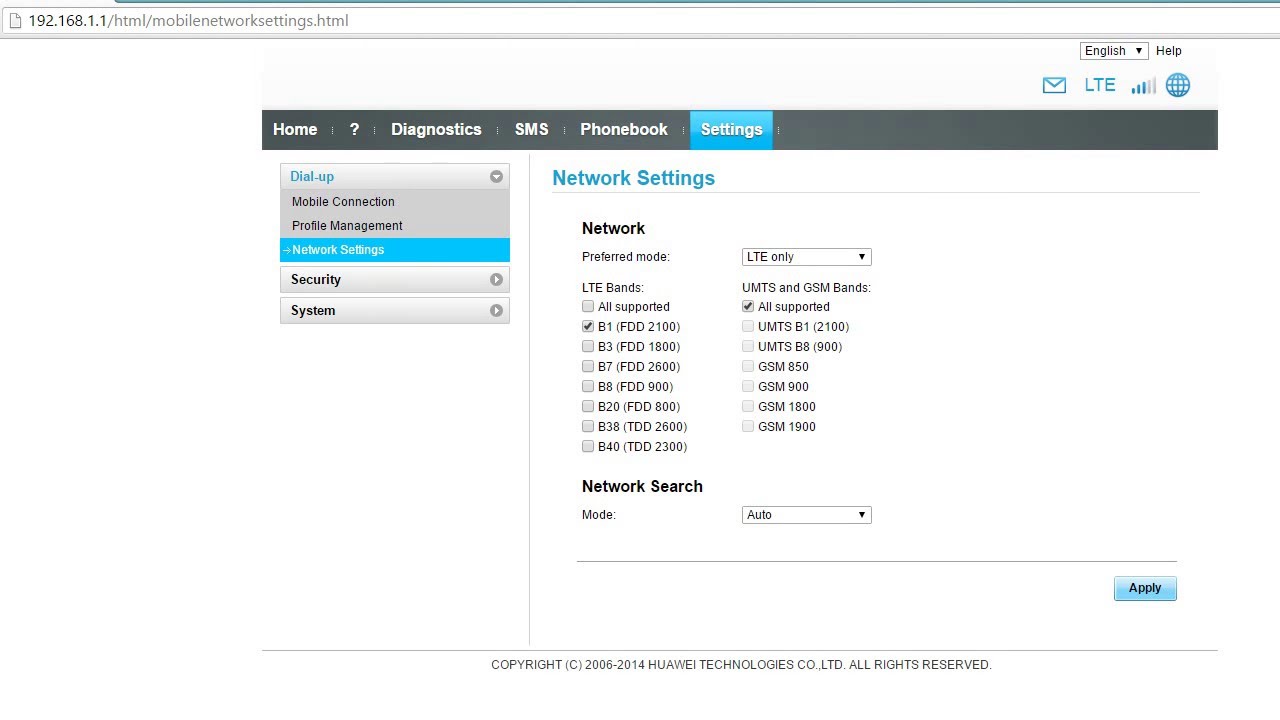Screen dimensions: 1280x720
Task: Click the globe connection status icon
Action: point(1178,85)
